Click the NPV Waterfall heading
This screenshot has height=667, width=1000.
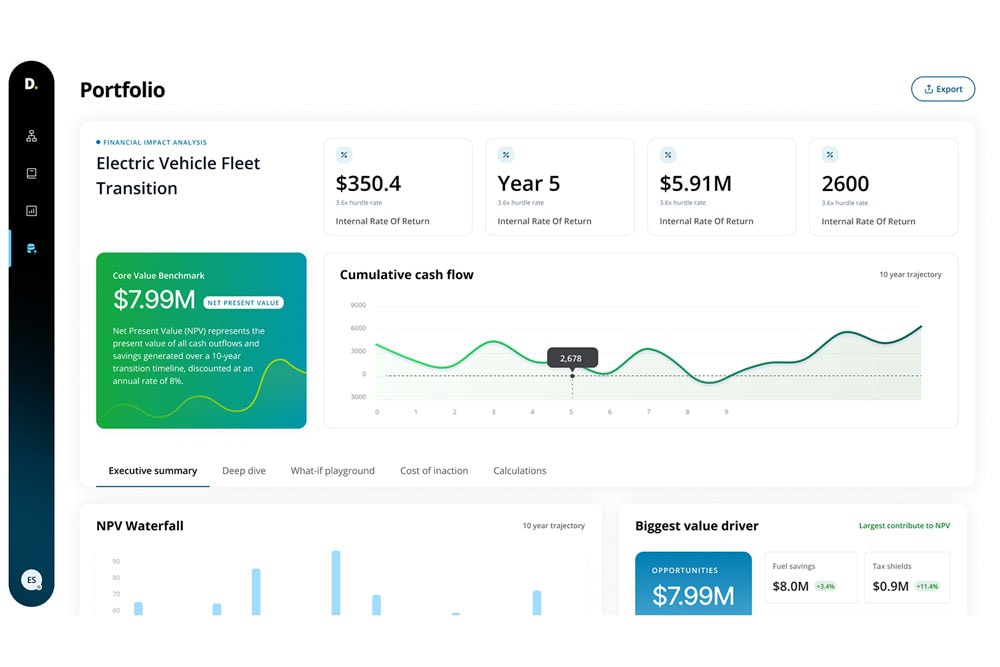[x=140, y=526]
